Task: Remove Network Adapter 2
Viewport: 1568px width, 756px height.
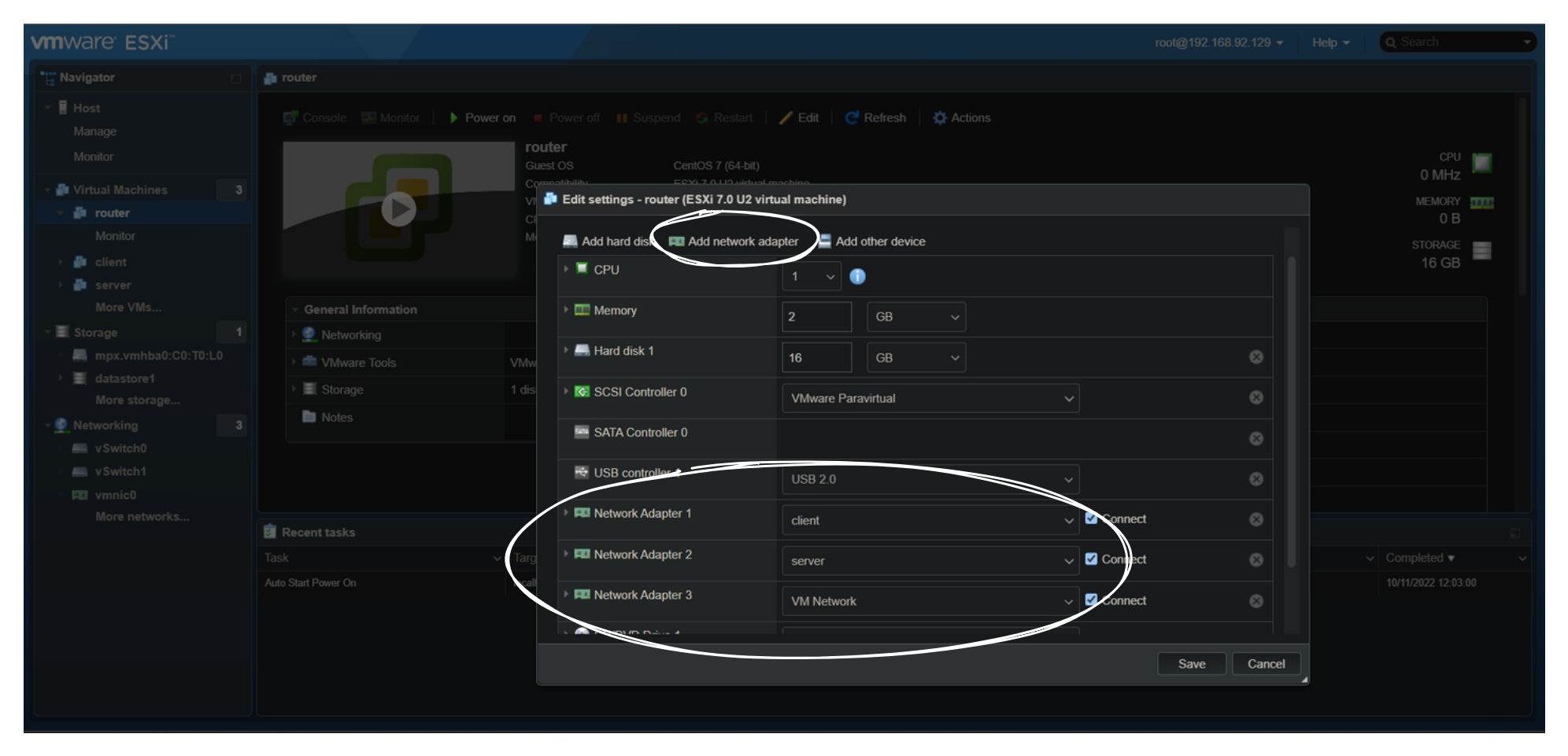Action: [x=1256, y=559]
